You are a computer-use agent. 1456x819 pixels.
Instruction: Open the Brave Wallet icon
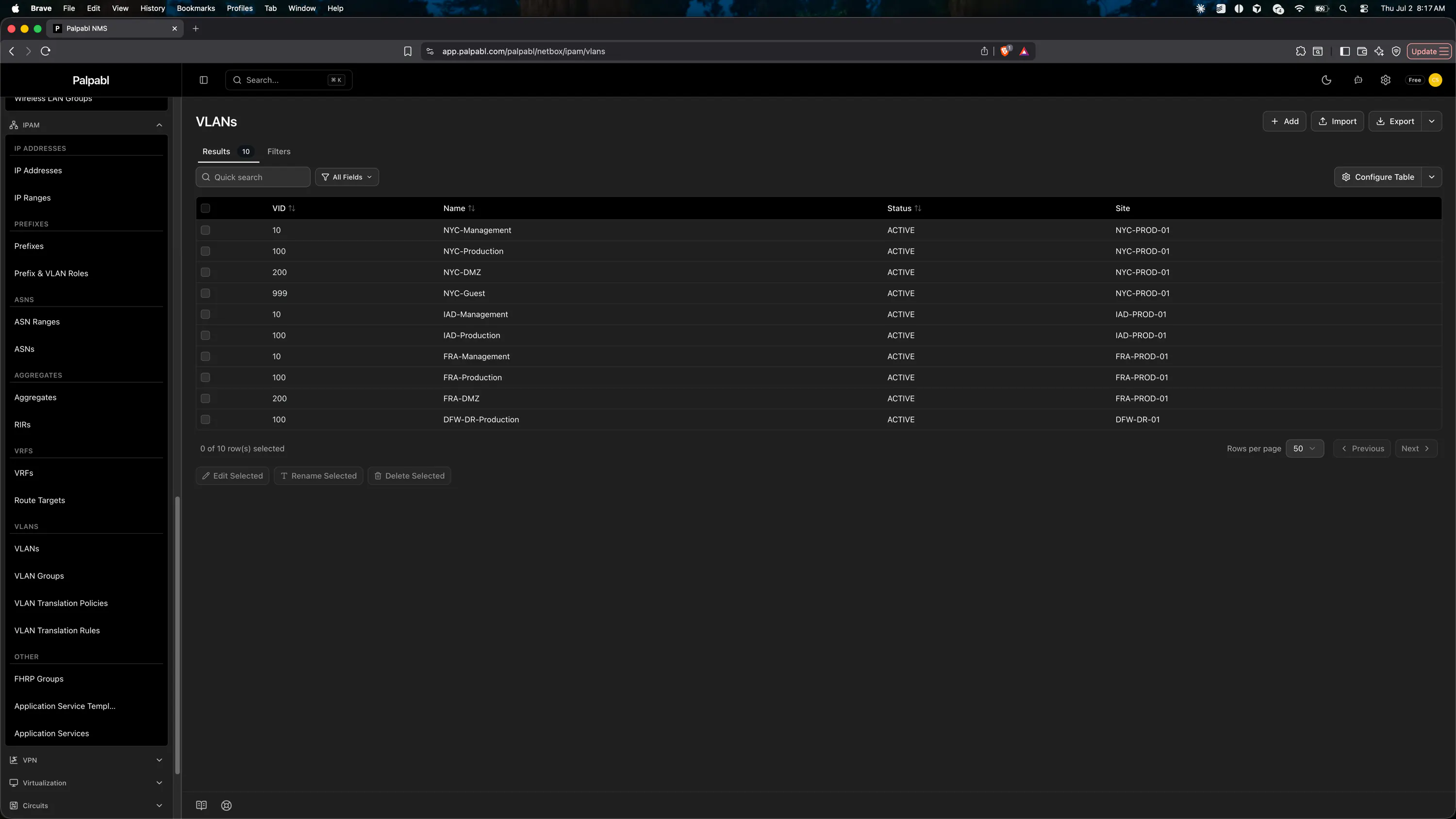coord(1362,51)
